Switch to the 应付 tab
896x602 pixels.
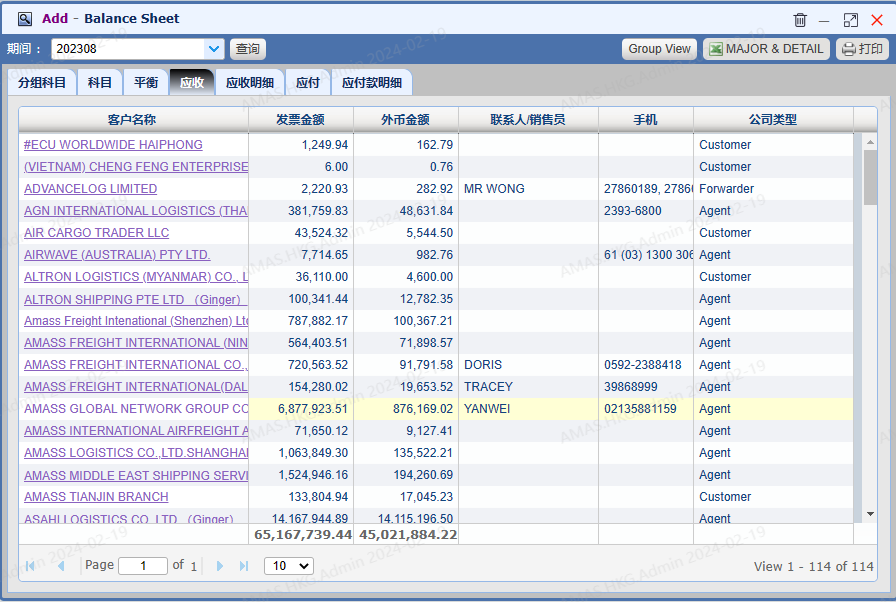click(x=307, y=82)
